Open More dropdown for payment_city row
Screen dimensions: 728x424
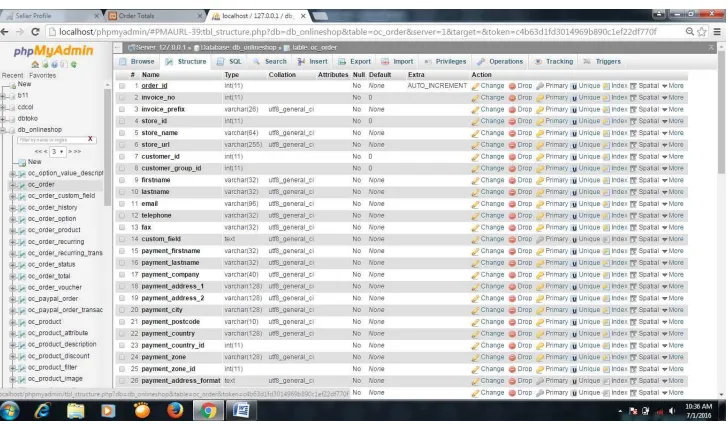pyautogui.click(x=673, y=310)
